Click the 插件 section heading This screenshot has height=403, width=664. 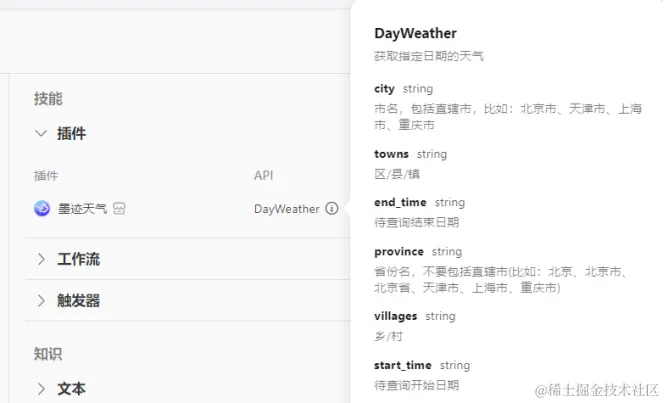coord(72,133)
